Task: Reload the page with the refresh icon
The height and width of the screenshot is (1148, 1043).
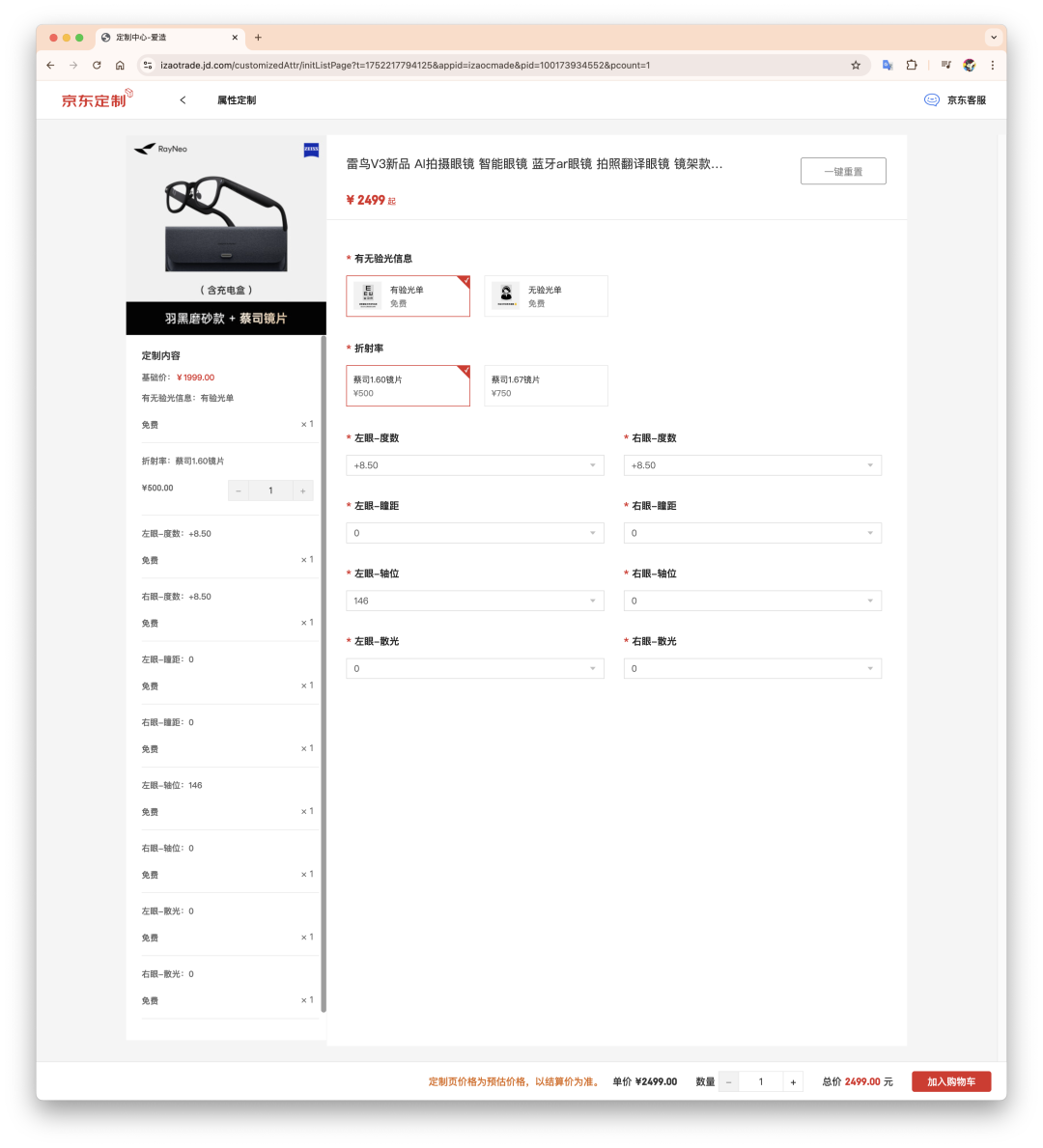Action: click(x=97, y=65)
